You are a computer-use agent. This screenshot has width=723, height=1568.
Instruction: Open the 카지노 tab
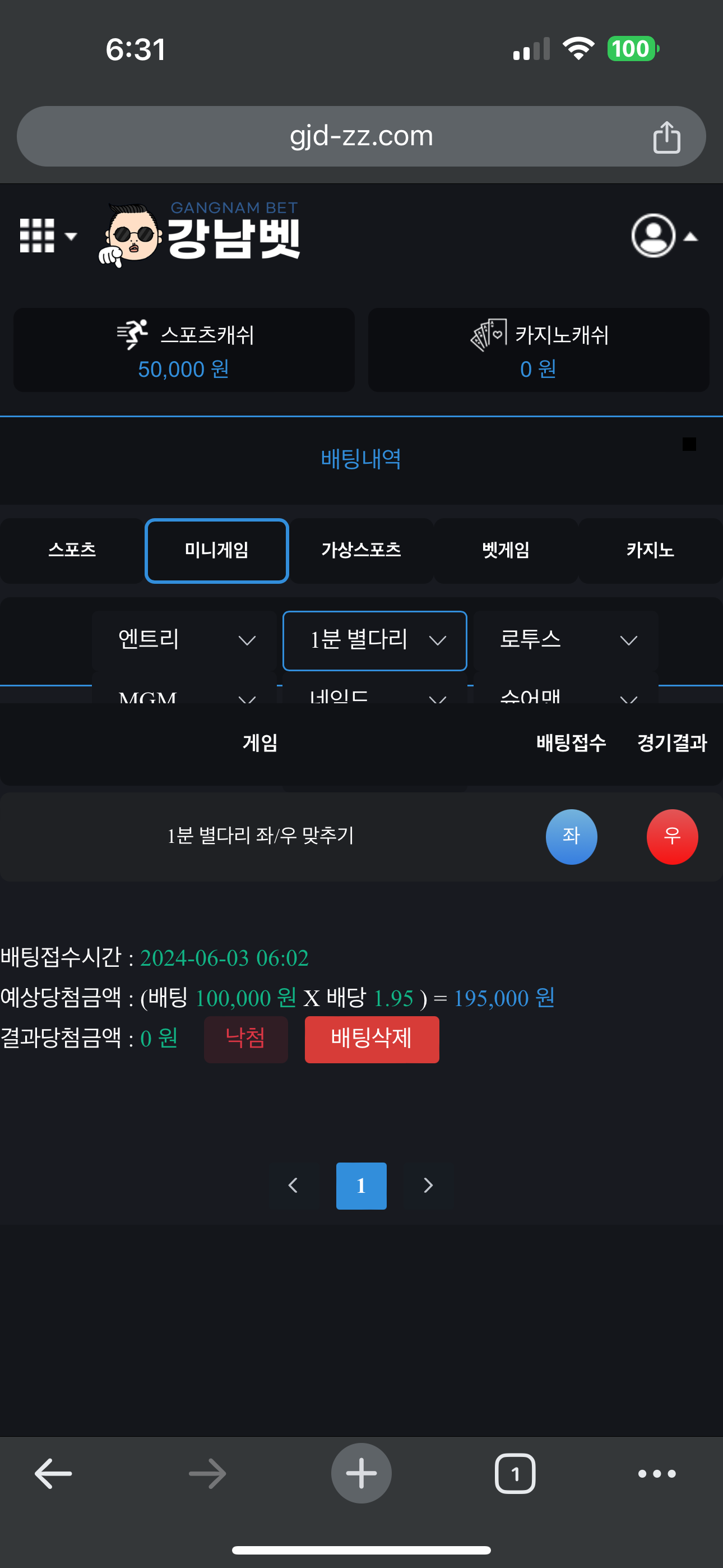click(x=650, y=550)
